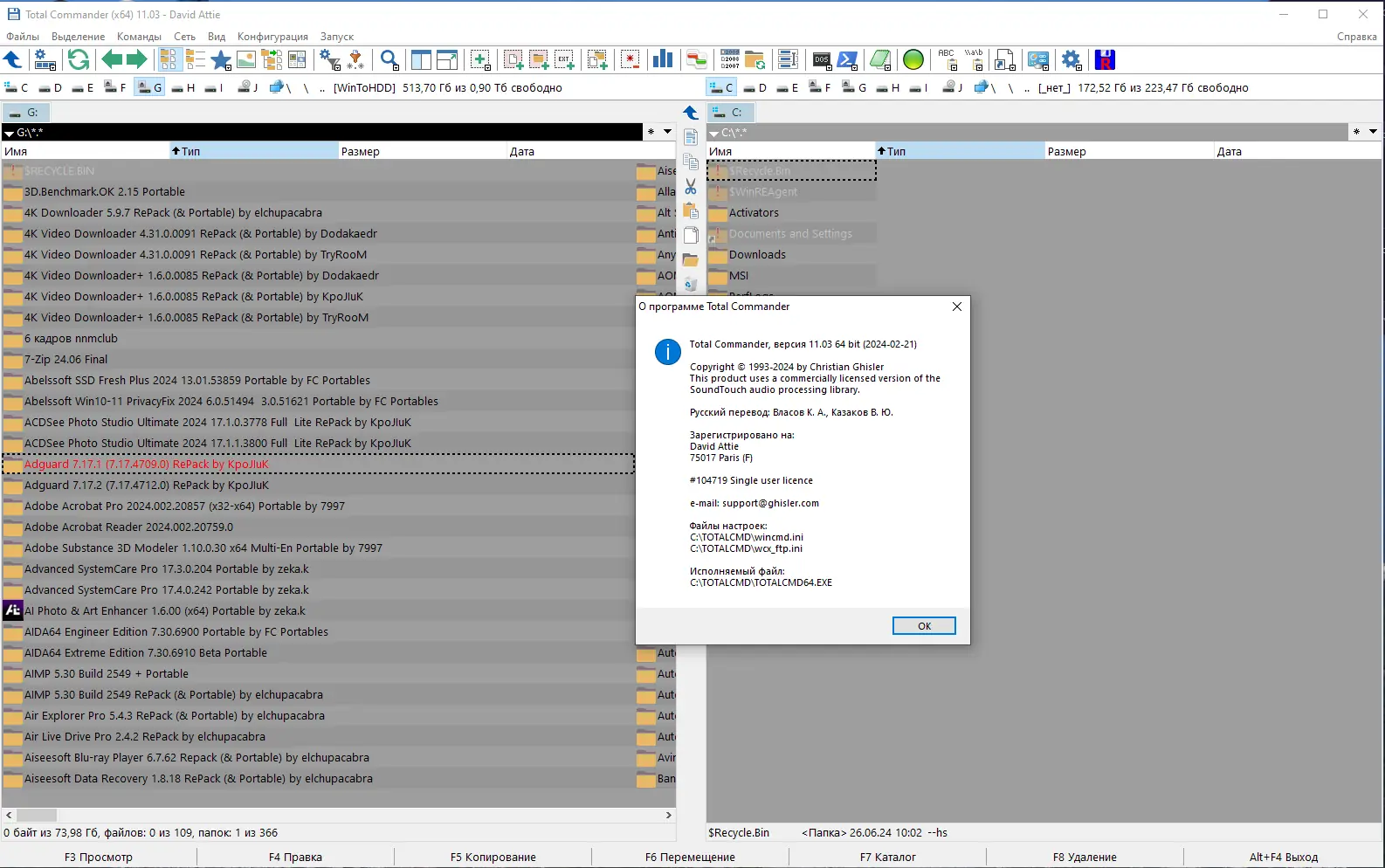This screenshot has height=868, width=1385.
Task: Click F8 Удаление button
Action: coord(1085,857)
